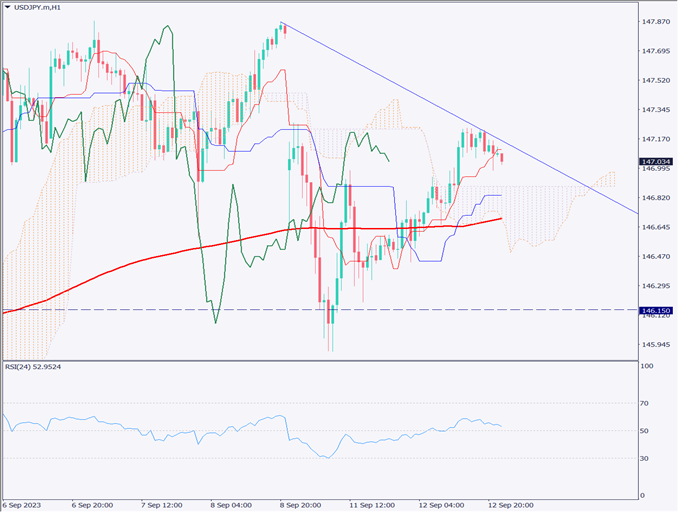Click the 6 Sep 2023 date label

coord(22,504)
